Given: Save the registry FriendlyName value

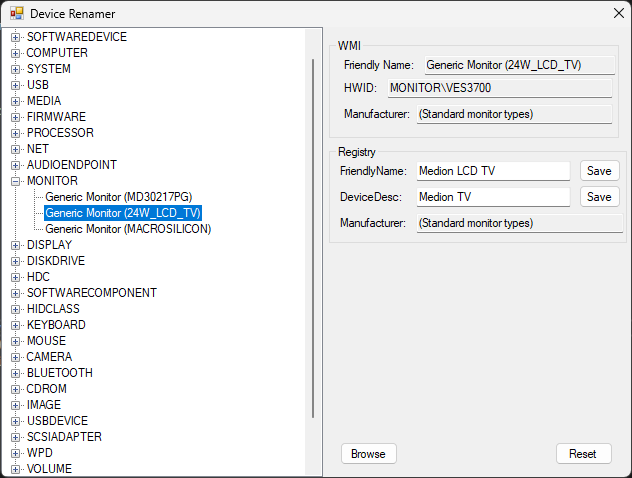Looking at the screenshot, I should click(x=599, y=171).
